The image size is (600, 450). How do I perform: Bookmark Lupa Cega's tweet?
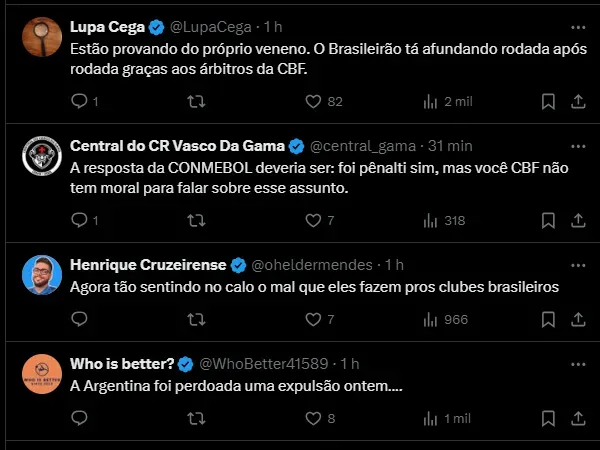pos(548,101)
